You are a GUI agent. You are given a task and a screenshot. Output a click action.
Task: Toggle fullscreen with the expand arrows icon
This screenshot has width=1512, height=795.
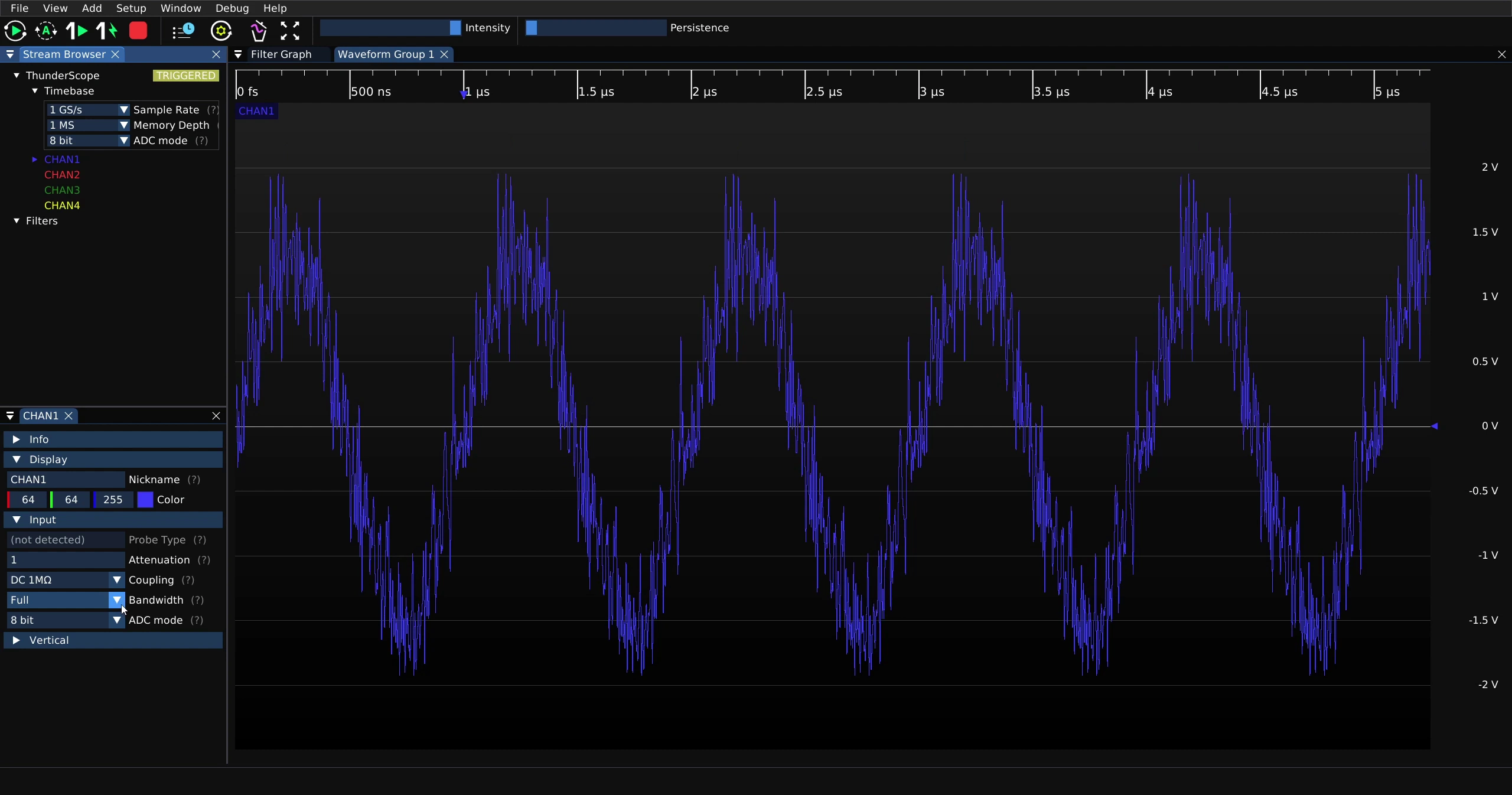[x=290, y=31]
